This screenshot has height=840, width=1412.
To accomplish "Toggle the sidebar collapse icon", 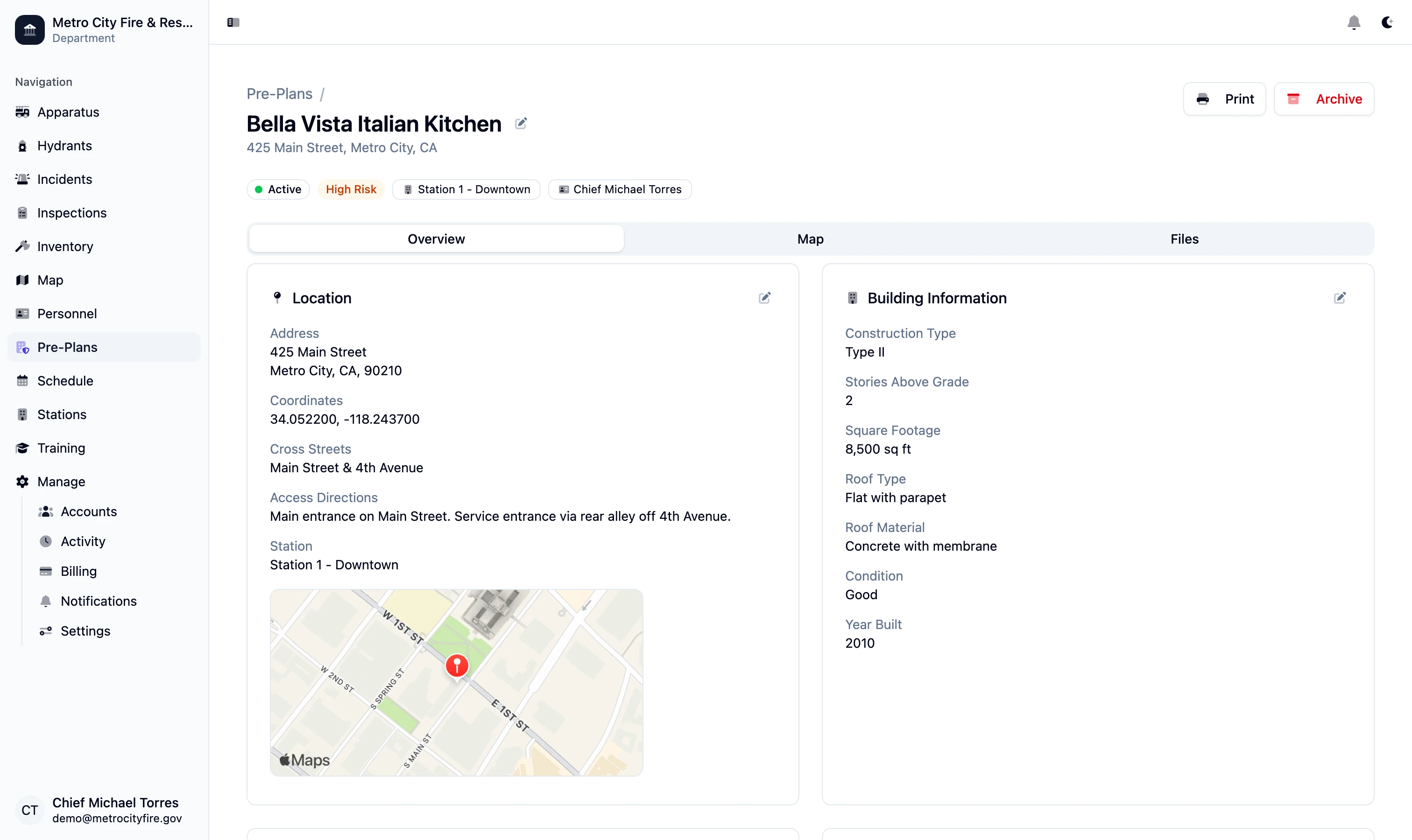I will tap(233, 22).
